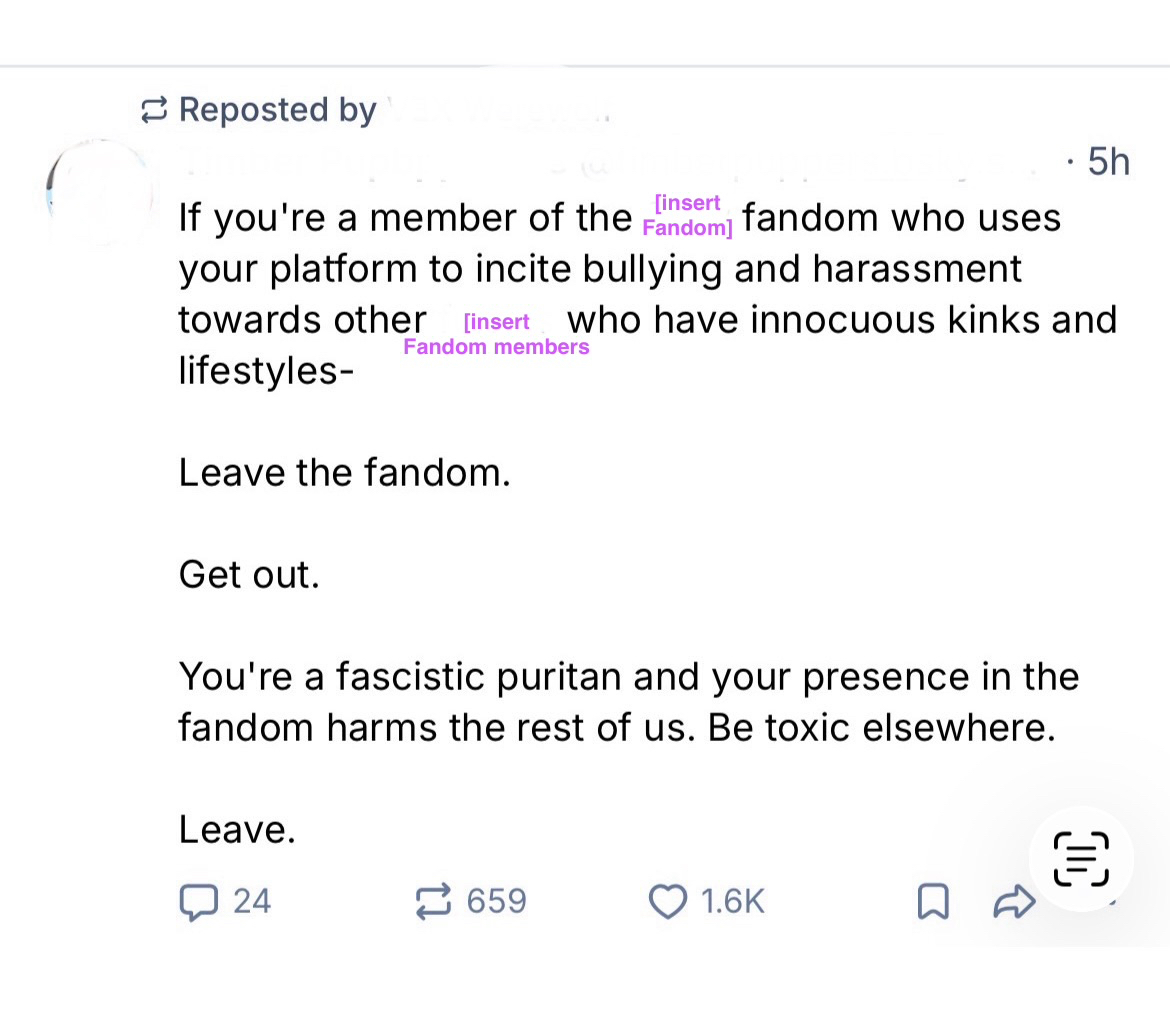Tap the share arrow icon
Viewport: 1170px width, 1023px height.
1012,902
